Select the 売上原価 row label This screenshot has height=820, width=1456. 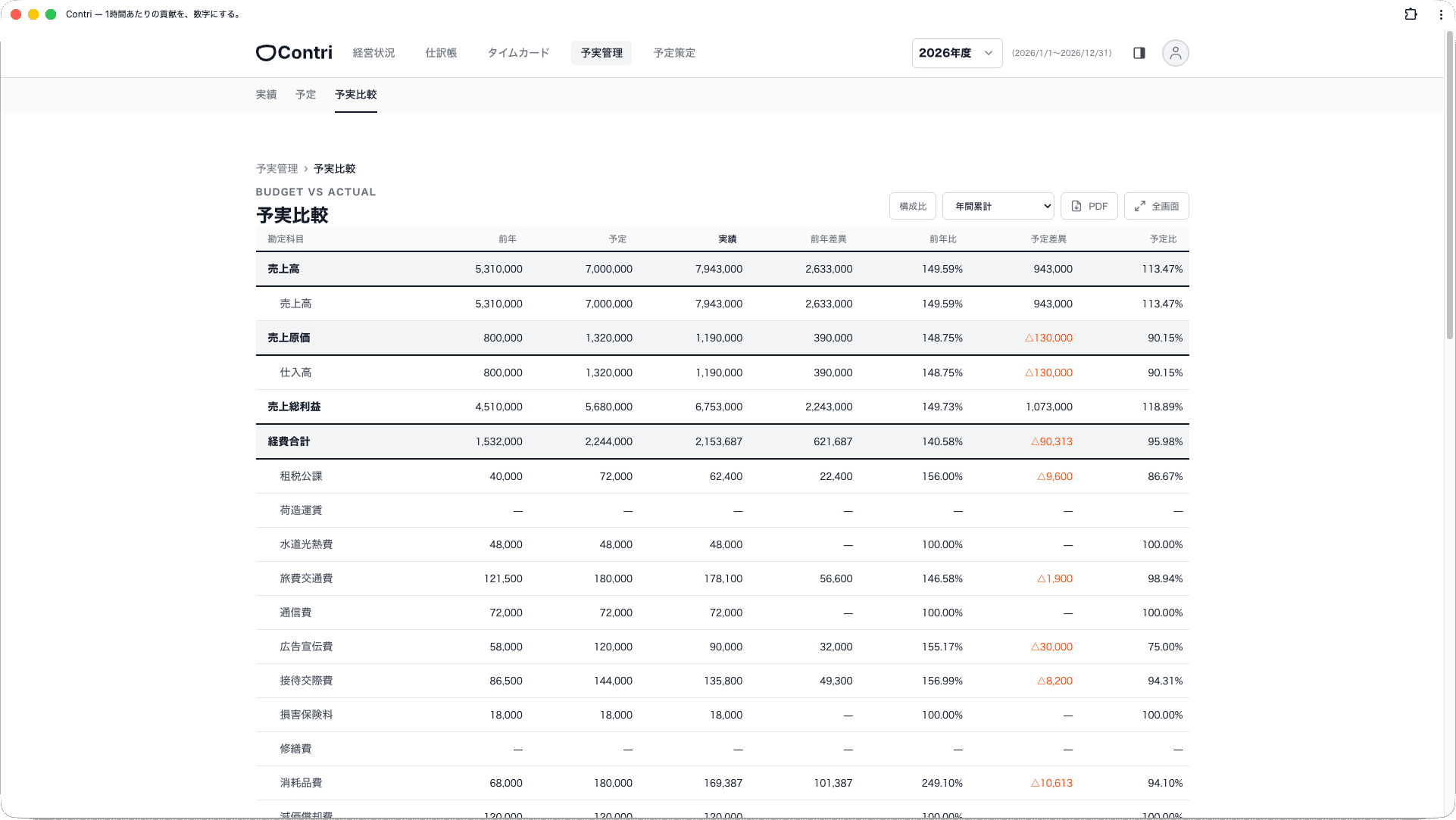coord(289,338)
